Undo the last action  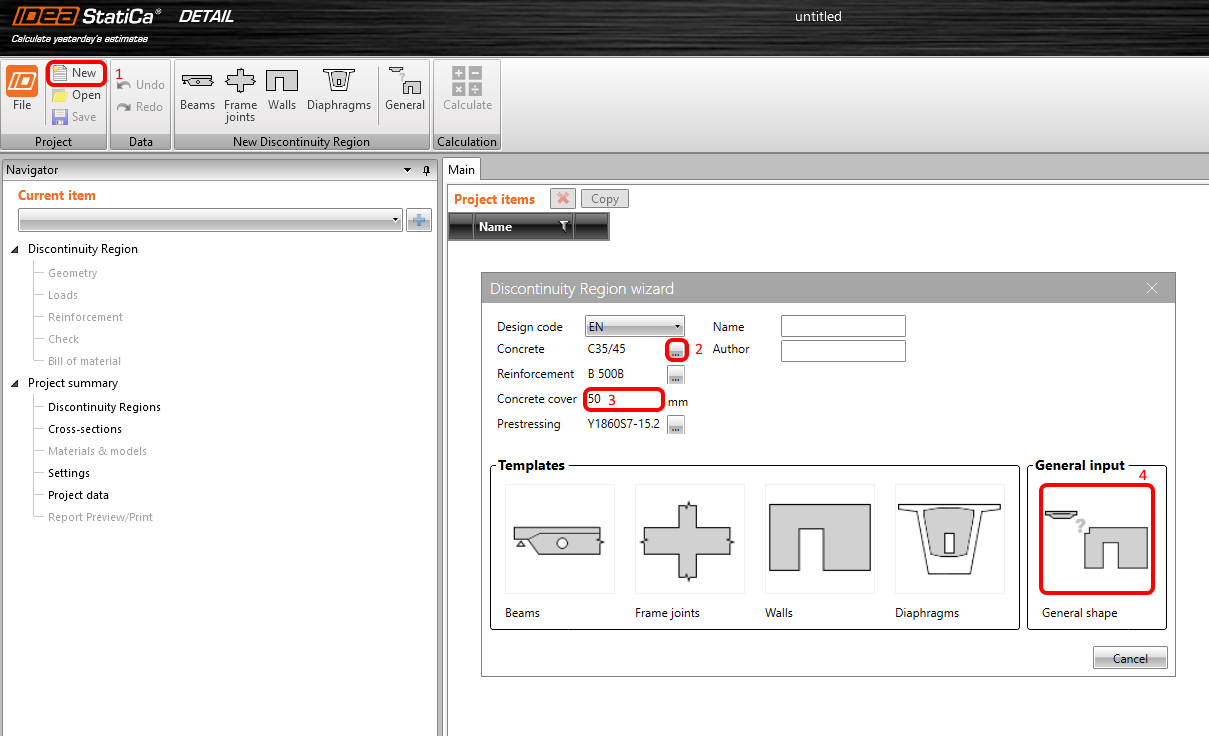[x=140, y=84]
